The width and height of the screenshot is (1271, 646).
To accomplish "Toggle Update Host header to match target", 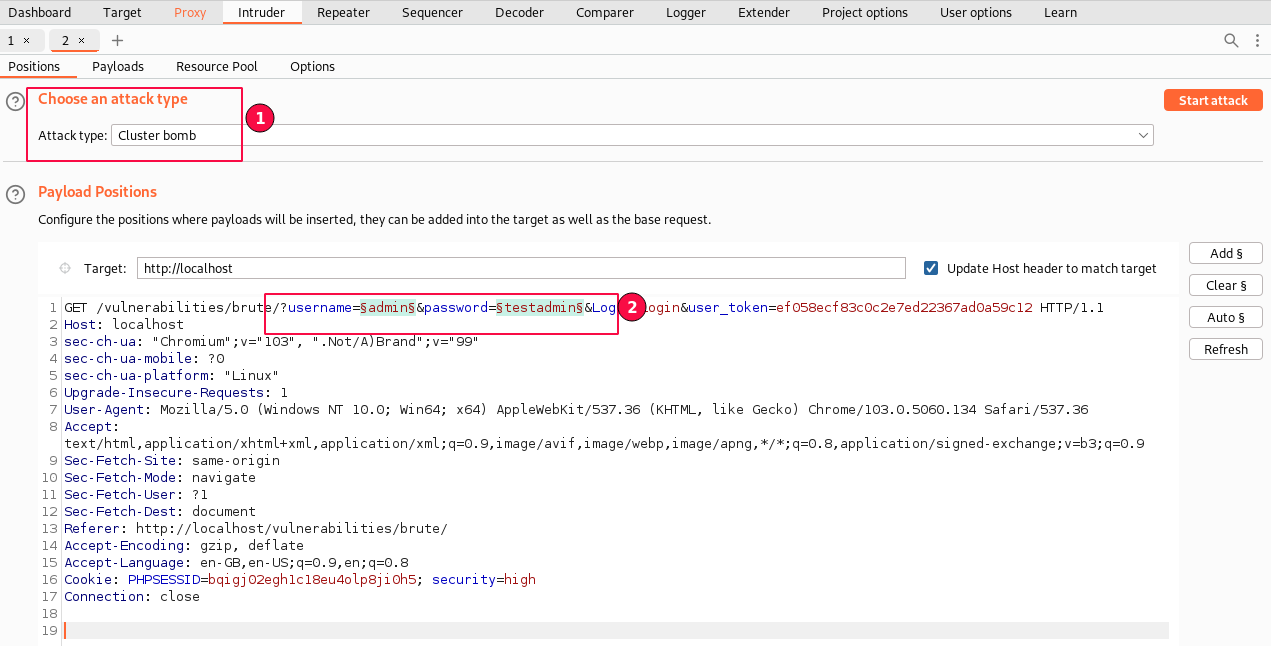I will point(931,268).
